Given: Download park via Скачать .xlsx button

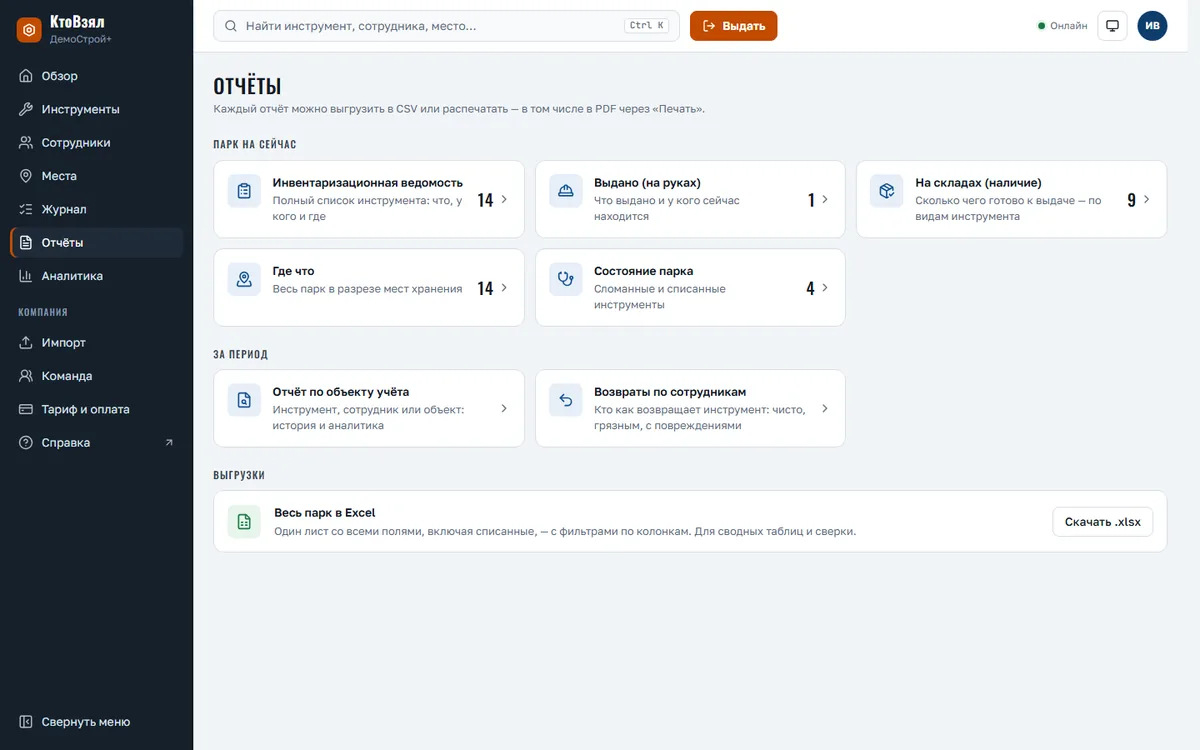Looking at the screenshot, I should point(1102,521).
